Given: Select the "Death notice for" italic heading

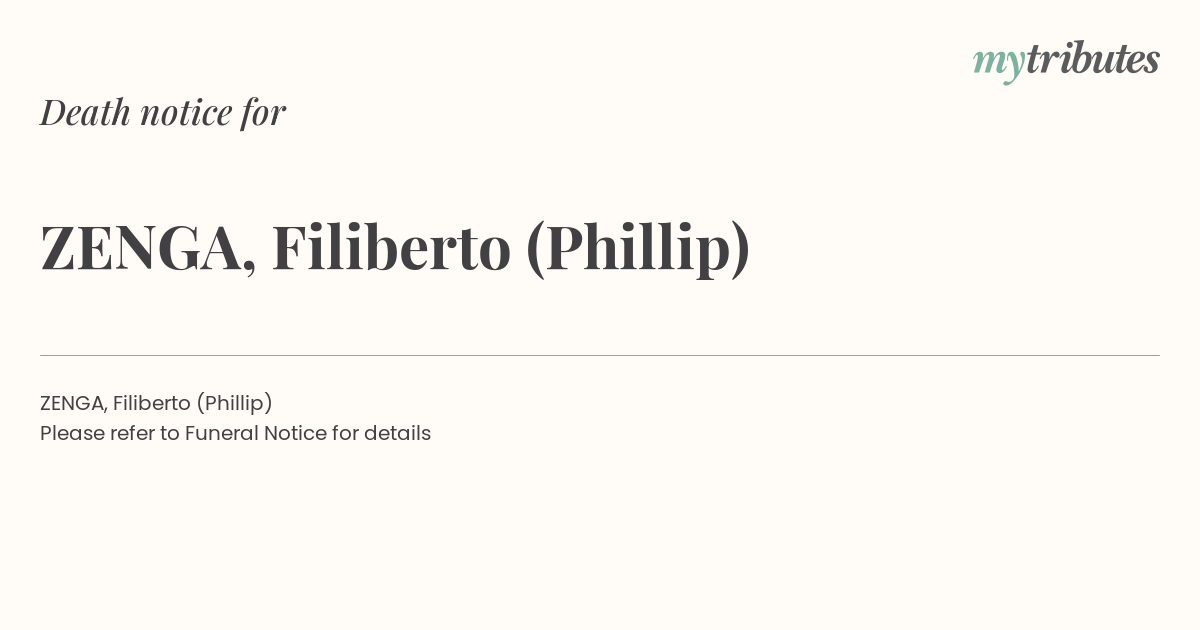Looking at the screenshot, I should [x=163, y=112].
